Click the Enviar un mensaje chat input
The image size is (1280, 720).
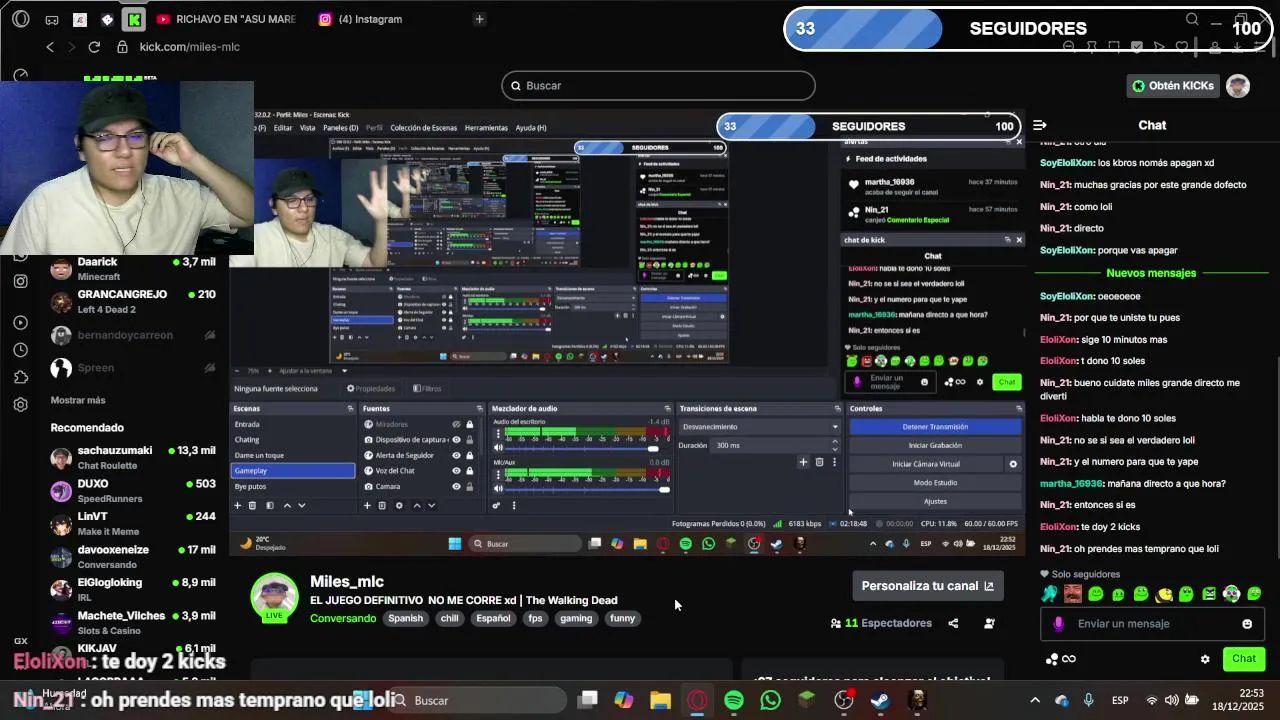[x=1150, y=624]
